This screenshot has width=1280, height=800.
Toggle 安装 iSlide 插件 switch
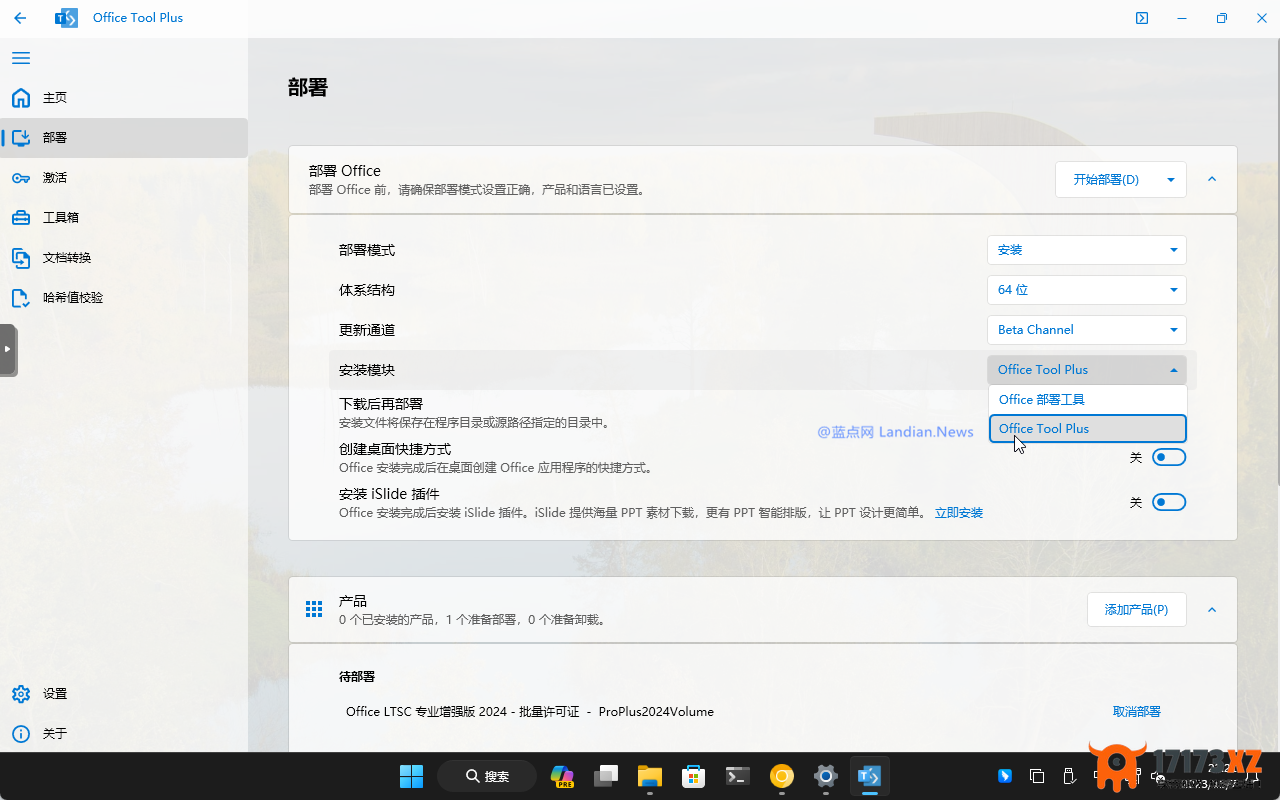coord(1169,502)
